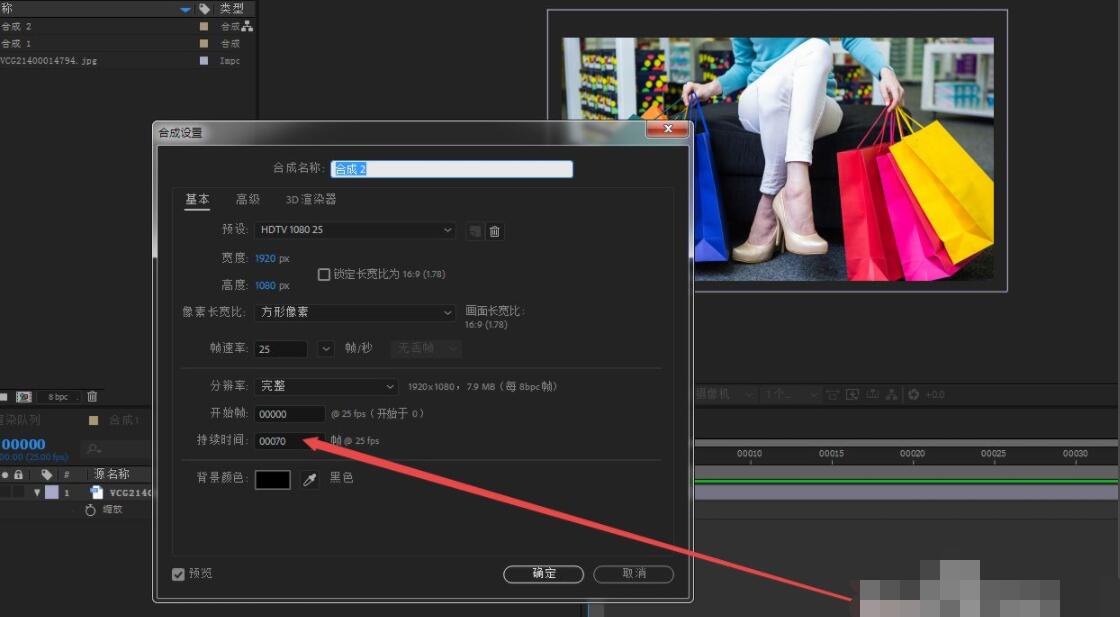
Task: Click the save new preset icon beside 预设
Action: click(x=473, y=231)
